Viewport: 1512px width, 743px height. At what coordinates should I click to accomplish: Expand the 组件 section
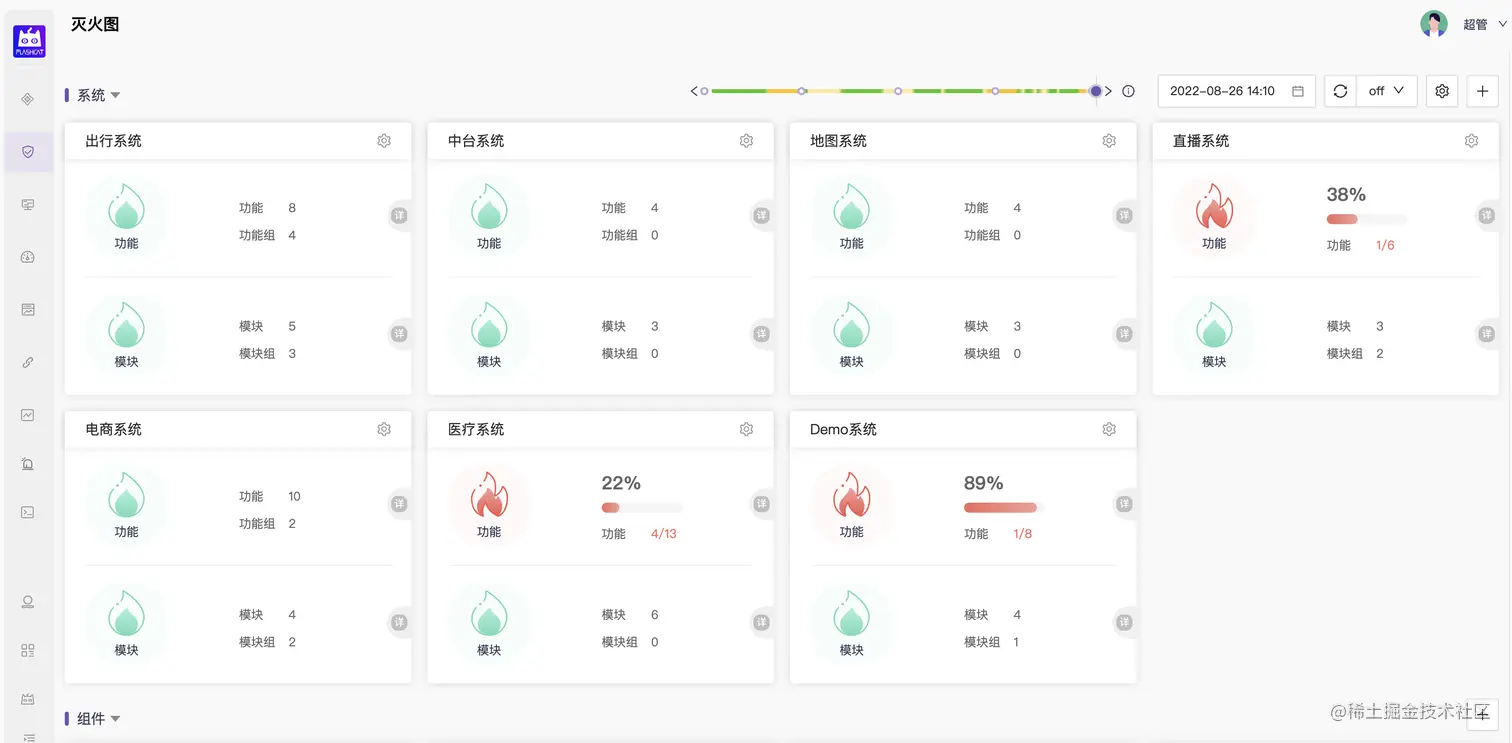[115, 718]
